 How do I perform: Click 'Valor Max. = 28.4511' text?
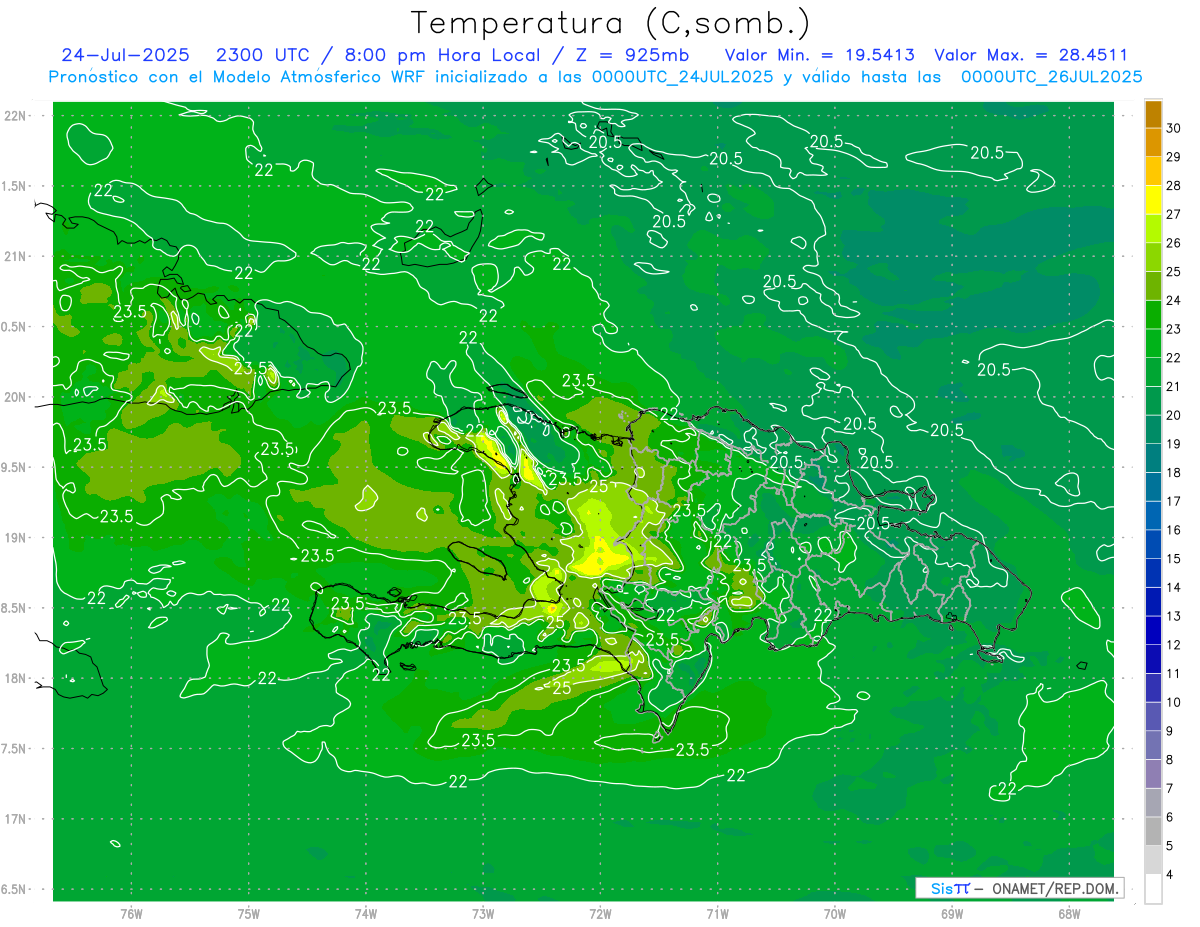pyautogui.click(x=1031, y=56)
